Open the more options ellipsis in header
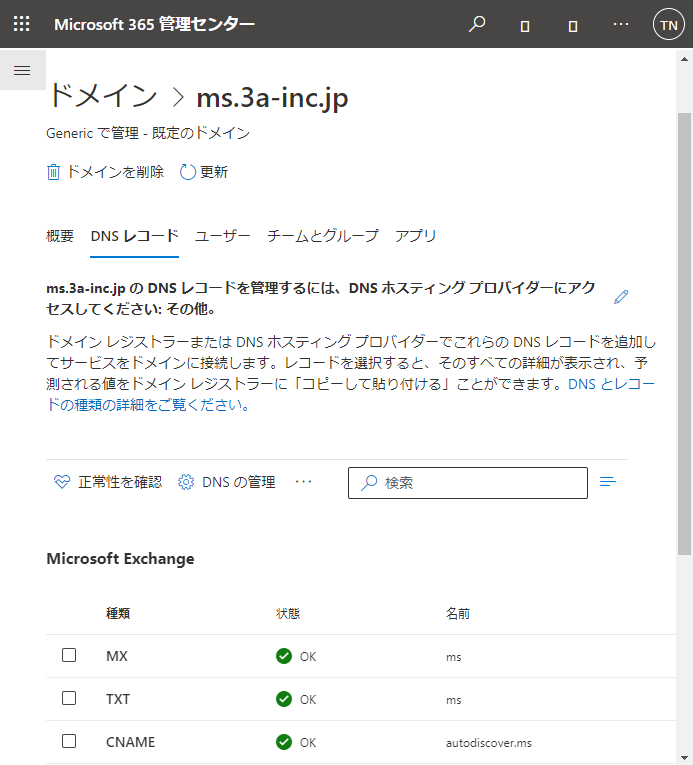 coord(621,24)
